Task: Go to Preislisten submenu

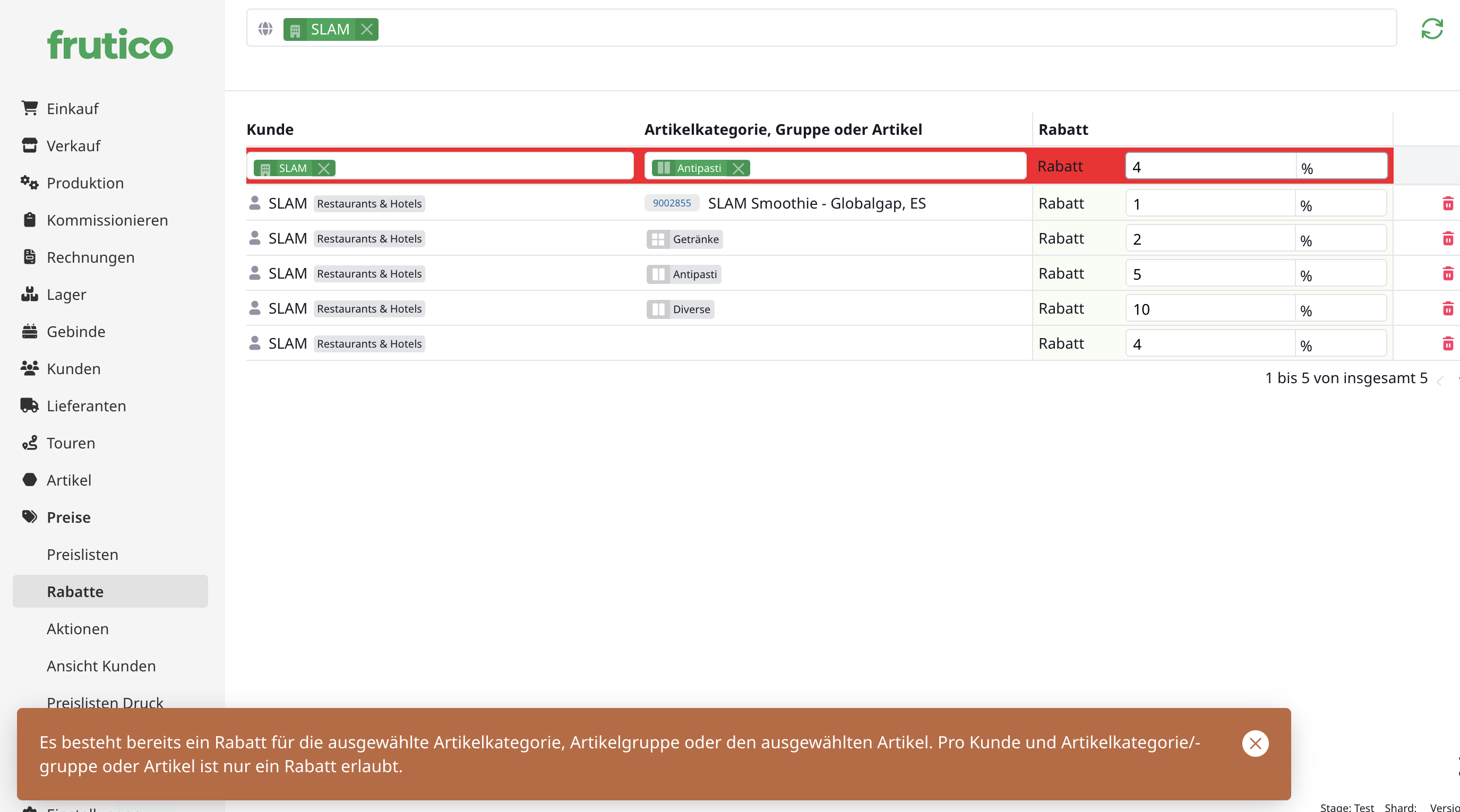Action: 82,554
